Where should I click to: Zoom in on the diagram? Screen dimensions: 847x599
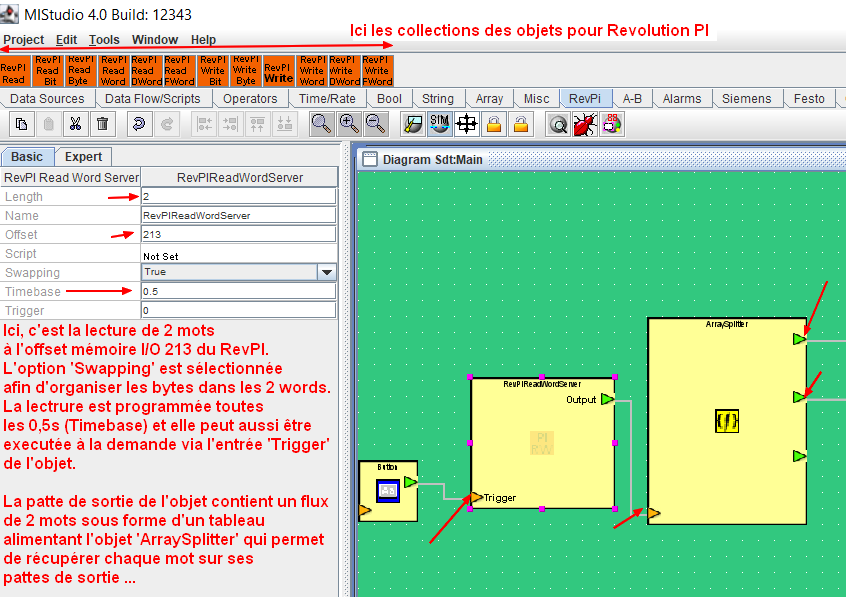pyautogui.click(x=349, y=125)
